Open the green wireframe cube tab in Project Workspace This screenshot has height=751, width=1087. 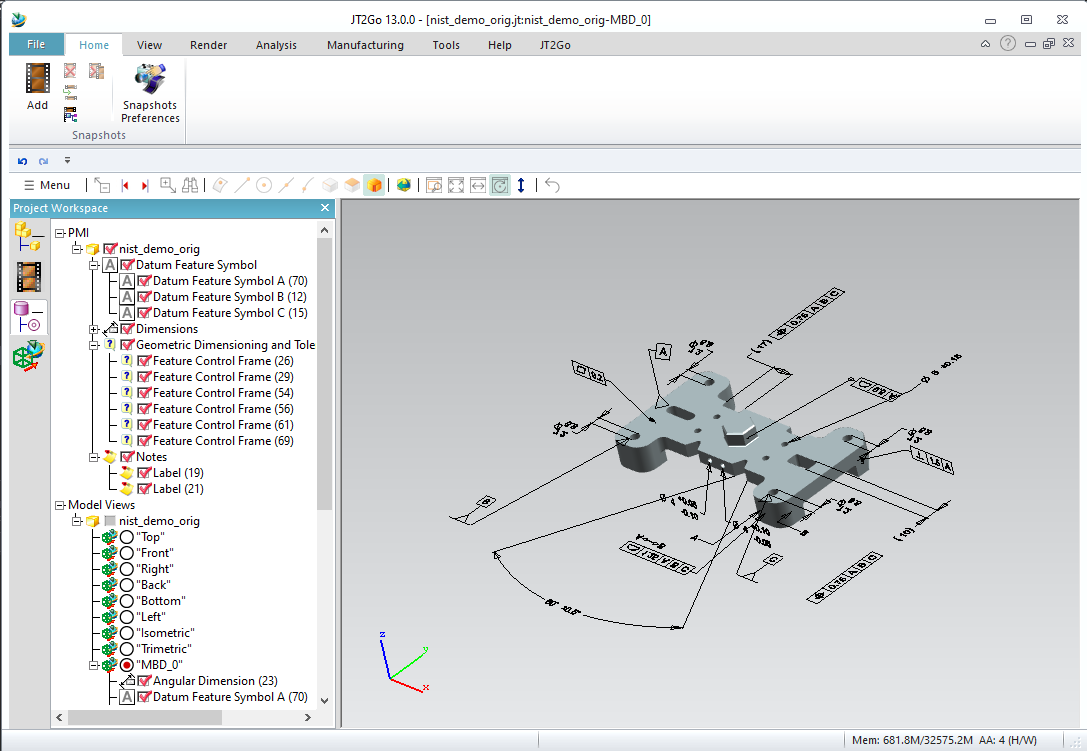28,356
